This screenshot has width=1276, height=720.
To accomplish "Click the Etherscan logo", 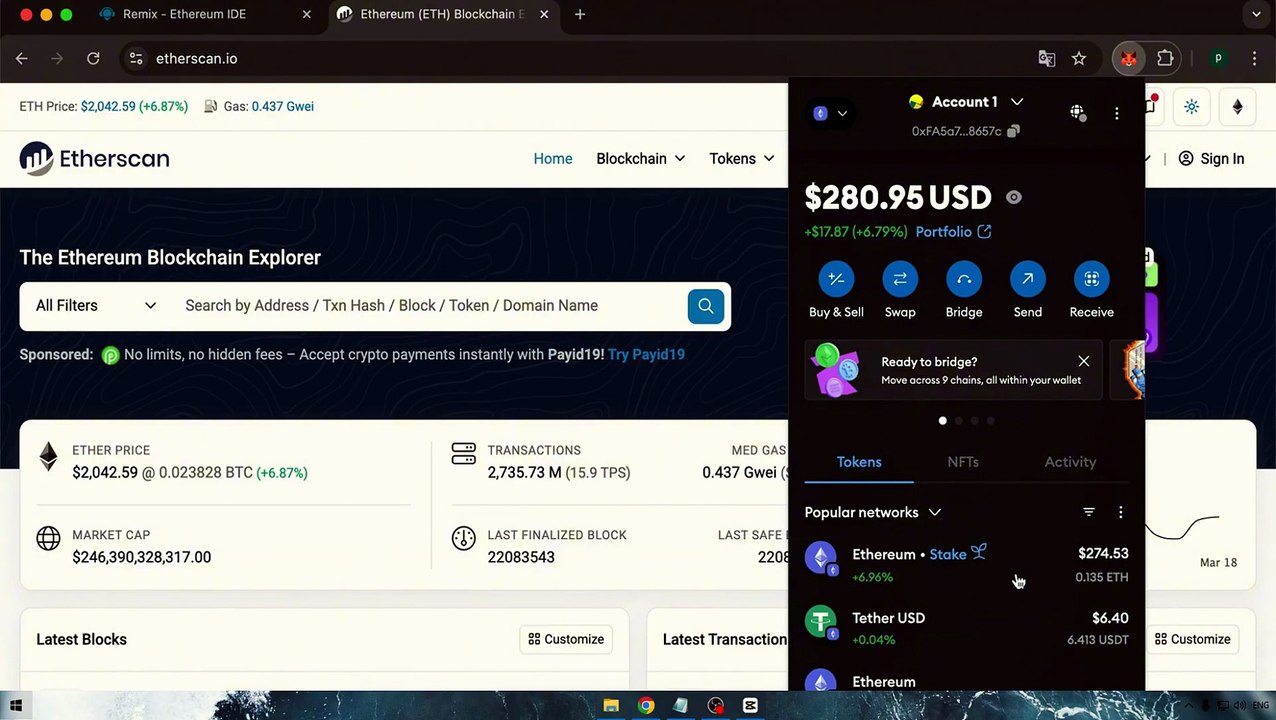I will (x=94, y=158).
